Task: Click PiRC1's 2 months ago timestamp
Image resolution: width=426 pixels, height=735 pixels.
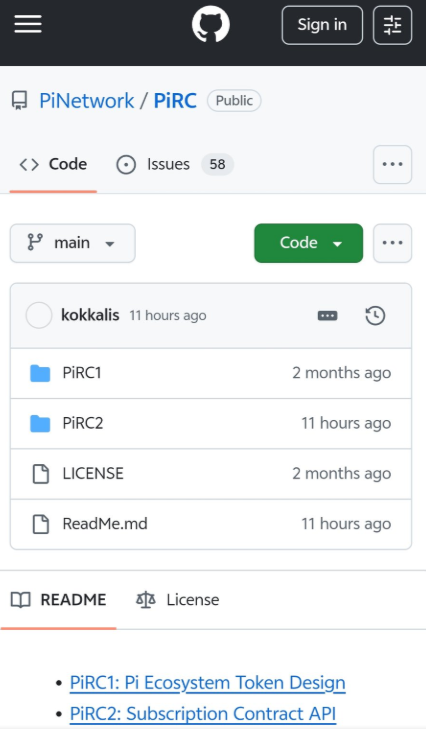Action: (342, 373)
